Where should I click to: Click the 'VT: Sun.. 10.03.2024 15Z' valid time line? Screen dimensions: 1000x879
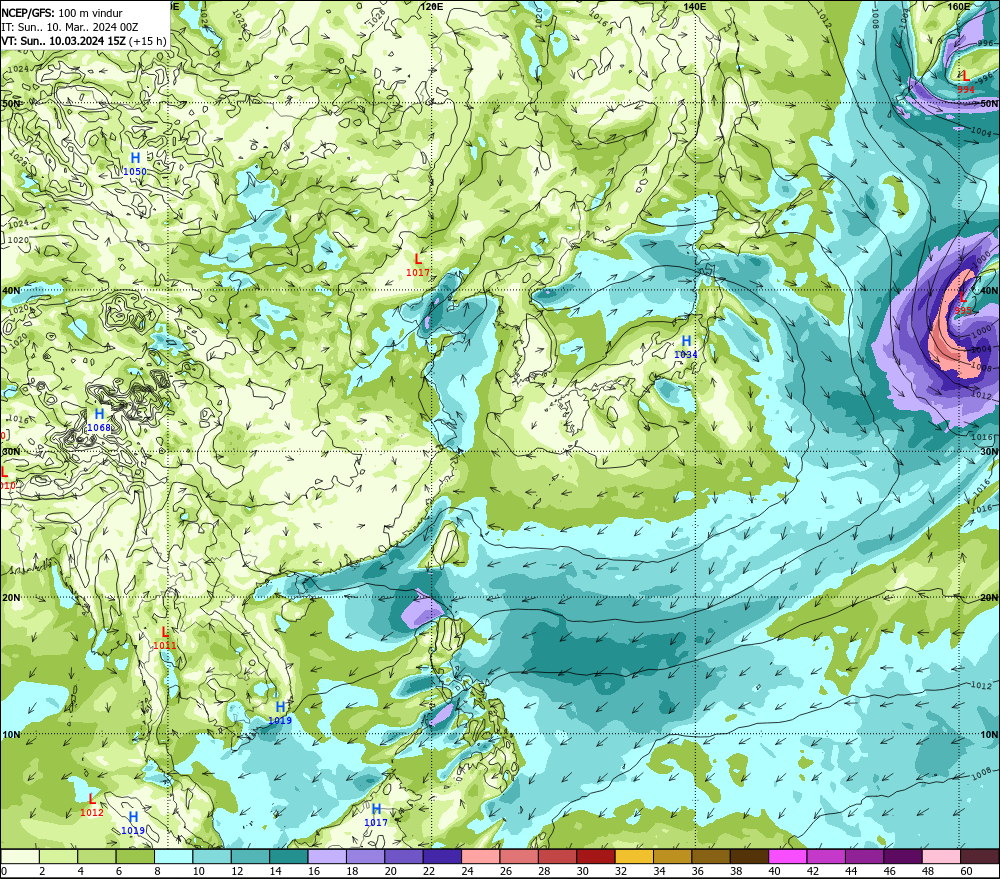coord(63,41)
